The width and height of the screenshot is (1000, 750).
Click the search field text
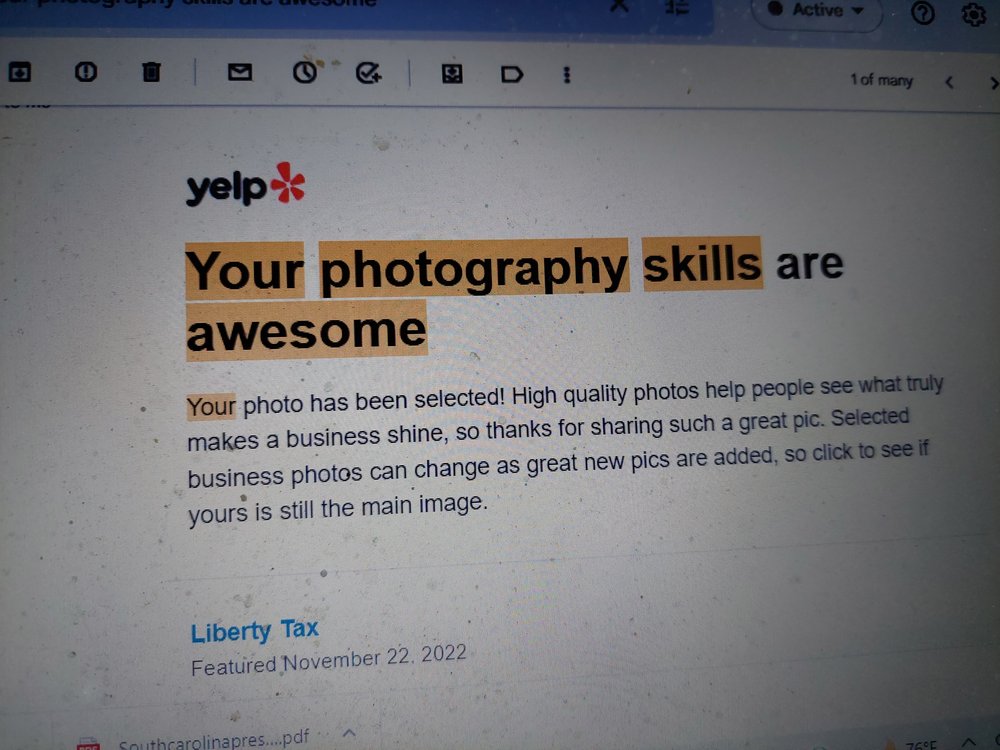coord(191,3)
